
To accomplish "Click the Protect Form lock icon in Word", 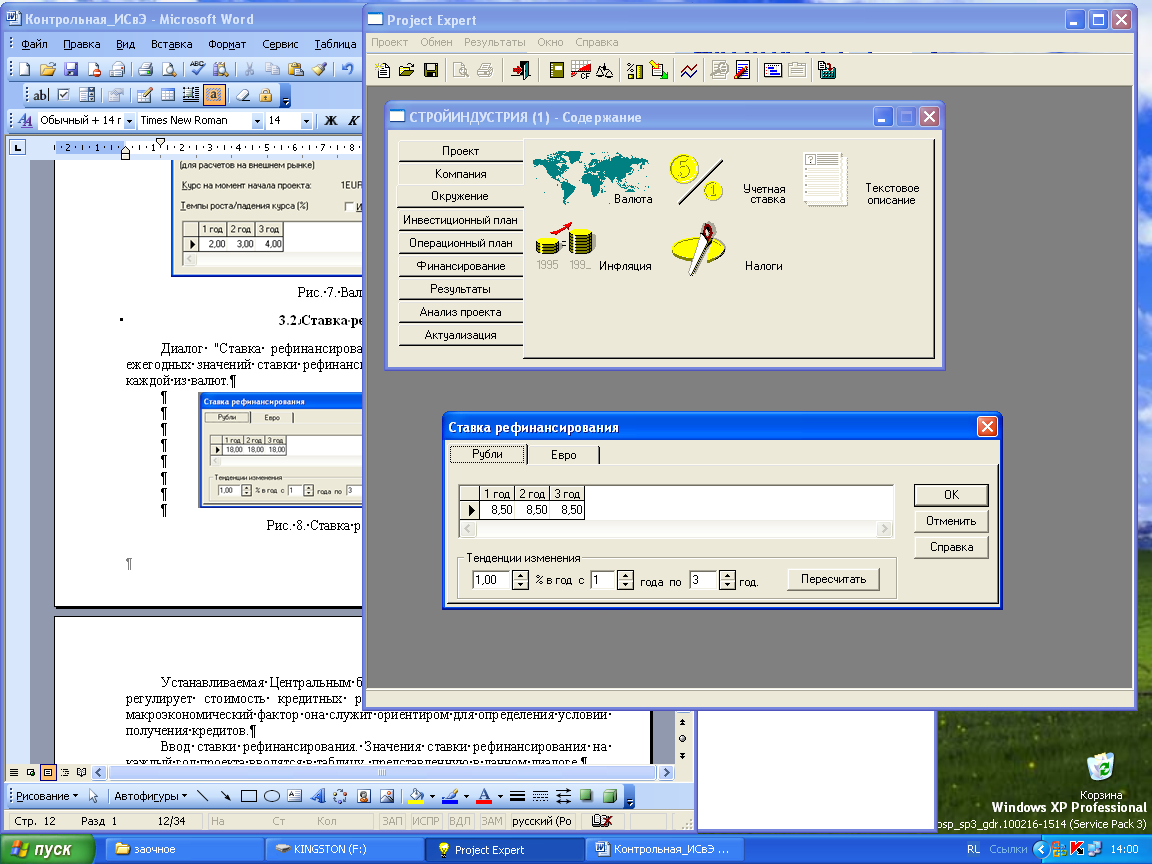I will (x=265, y=95).
